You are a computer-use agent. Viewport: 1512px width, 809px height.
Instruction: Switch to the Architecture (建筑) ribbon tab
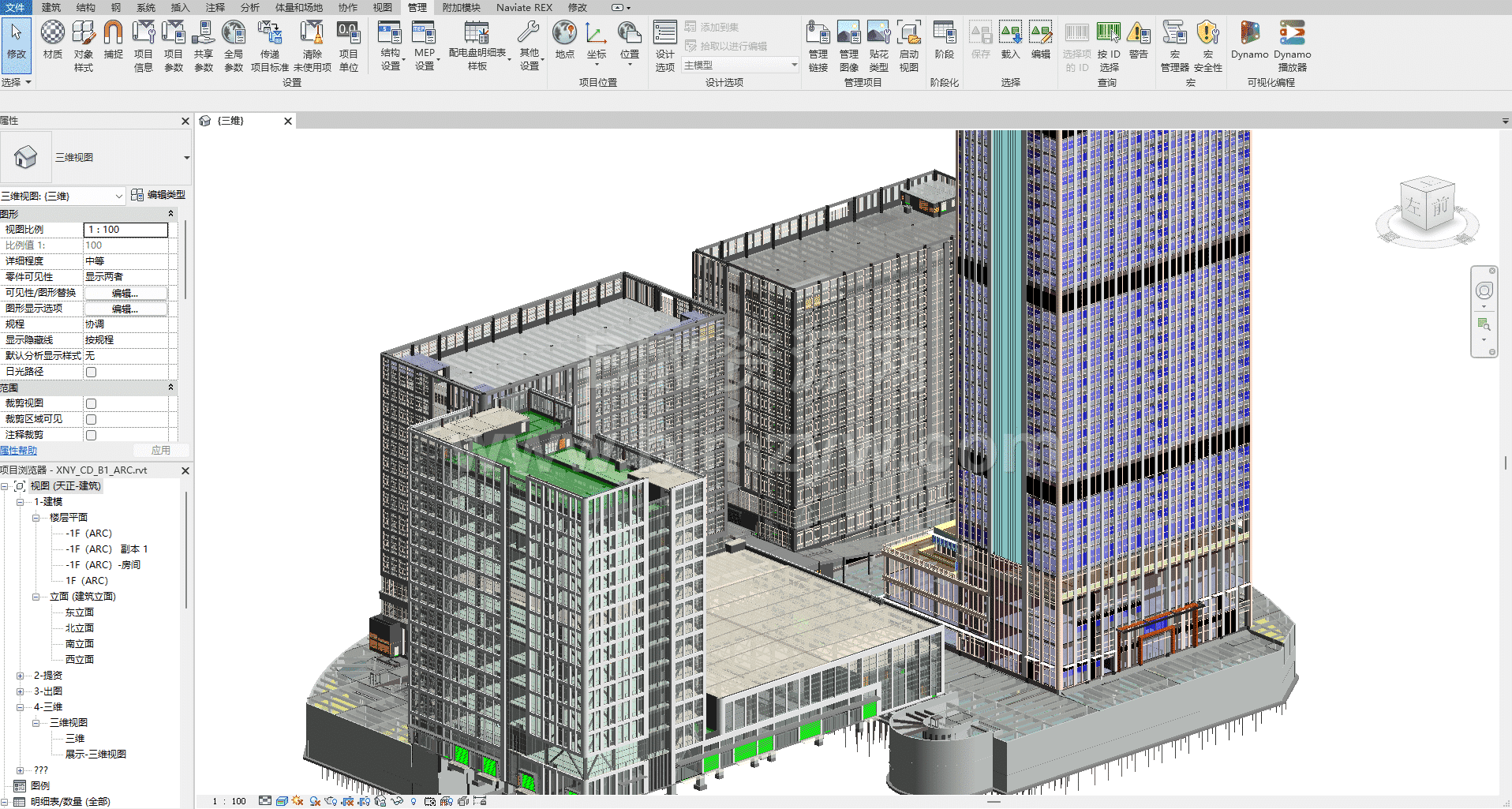click(51, 7)
